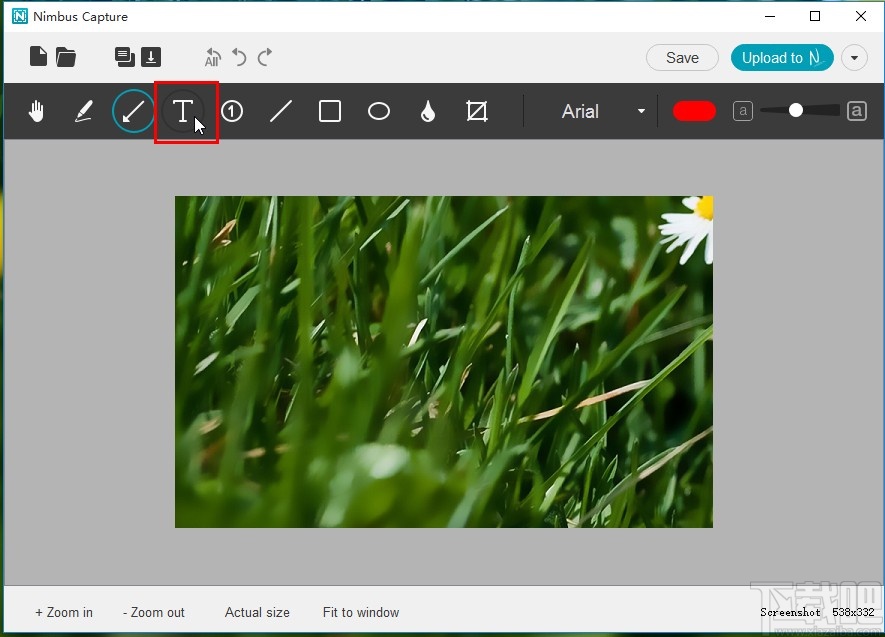The image size is (885, 637).
Task: Click the 538x332 screenshot size text
Action: [853, 612]
